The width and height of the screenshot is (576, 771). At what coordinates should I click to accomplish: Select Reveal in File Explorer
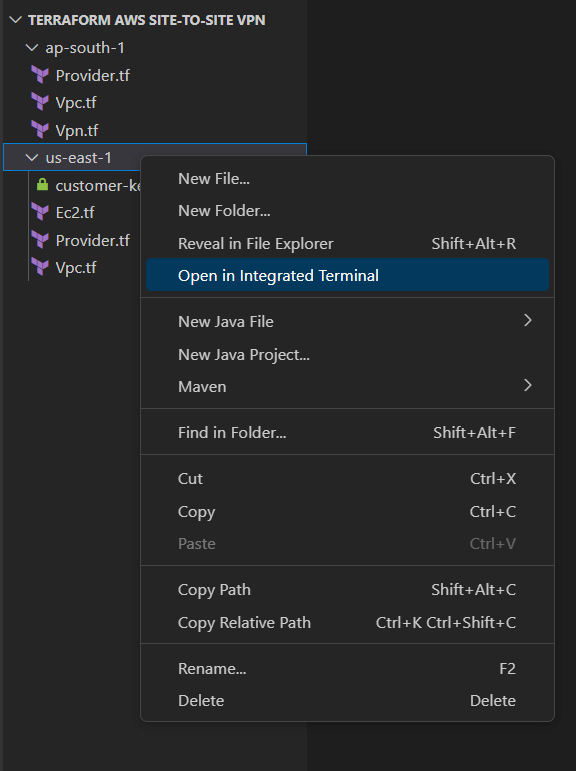click(347, 243)
